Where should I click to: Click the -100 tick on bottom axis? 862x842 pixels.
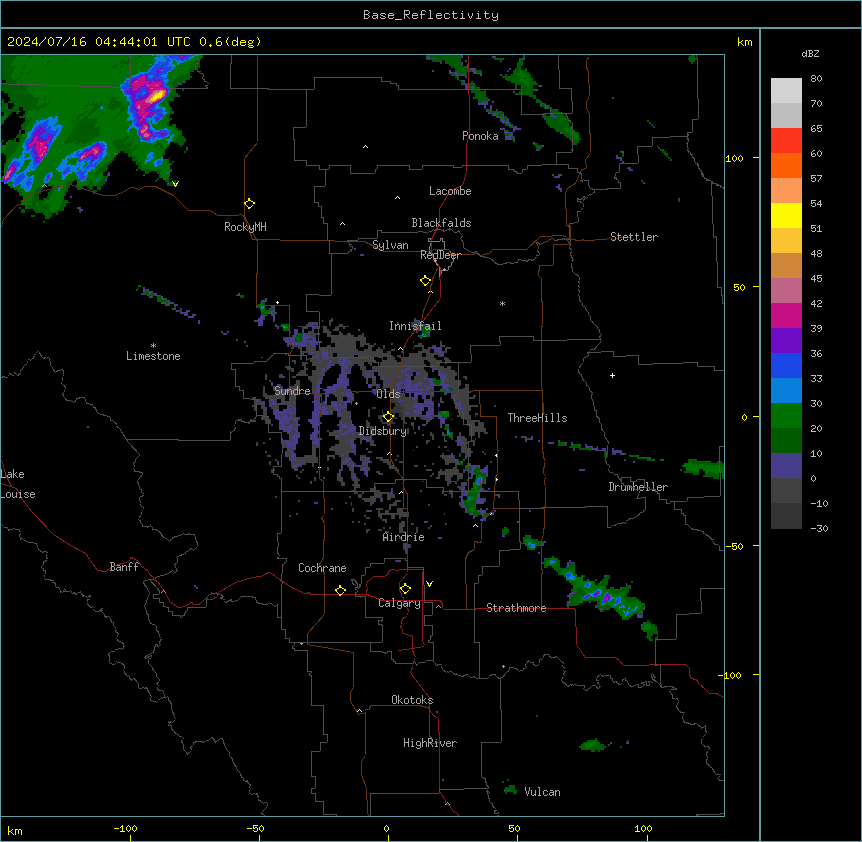125,828
